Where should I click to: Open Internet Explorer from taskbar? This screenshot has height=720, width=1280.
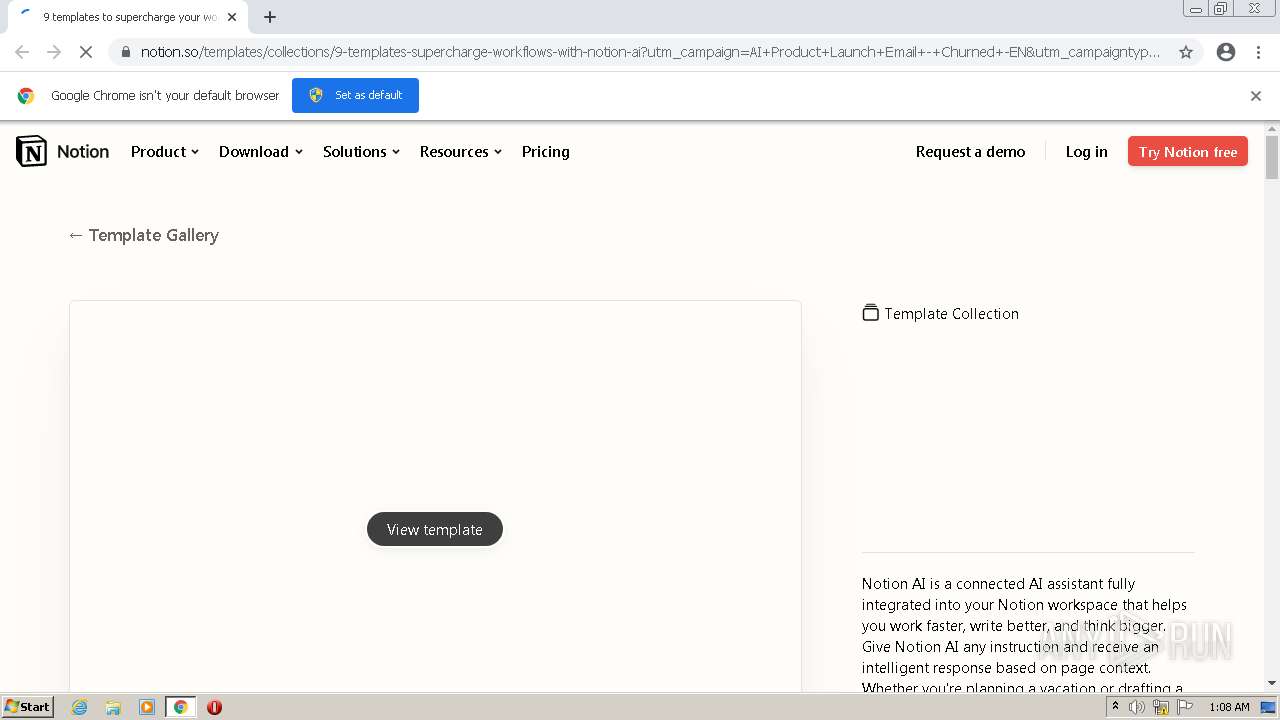[80, 707]
